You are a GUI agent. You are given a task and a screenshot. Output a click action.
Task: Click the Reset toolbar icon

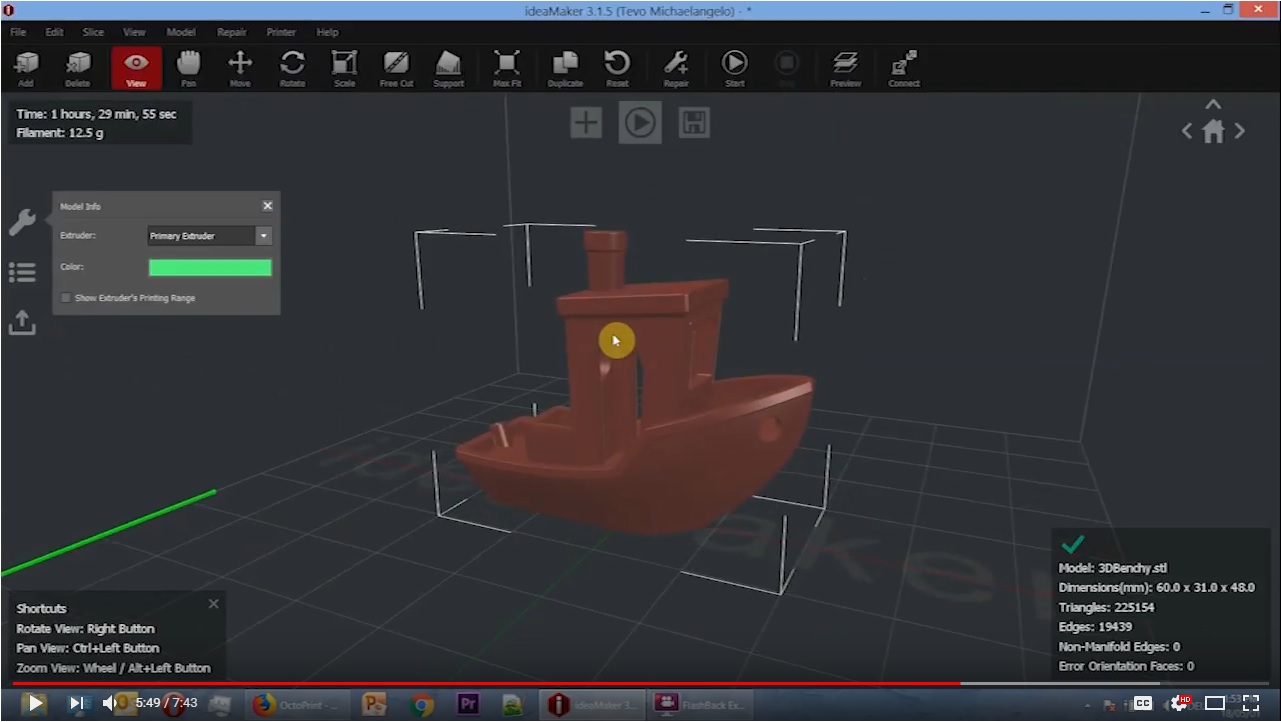coord(617,68)
